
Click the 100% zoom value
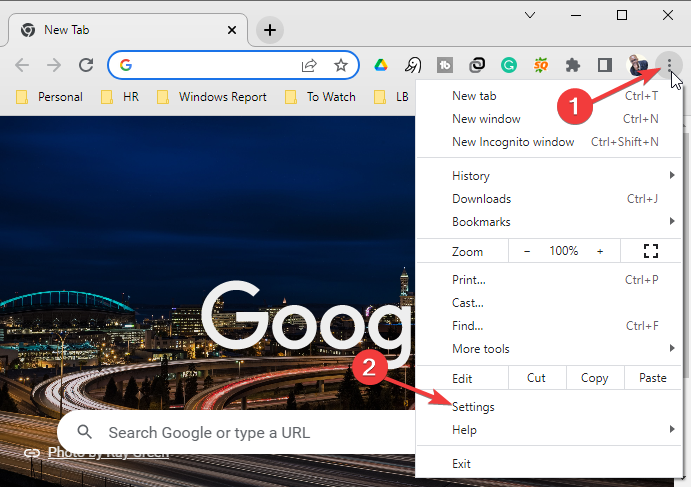point(564,251)
